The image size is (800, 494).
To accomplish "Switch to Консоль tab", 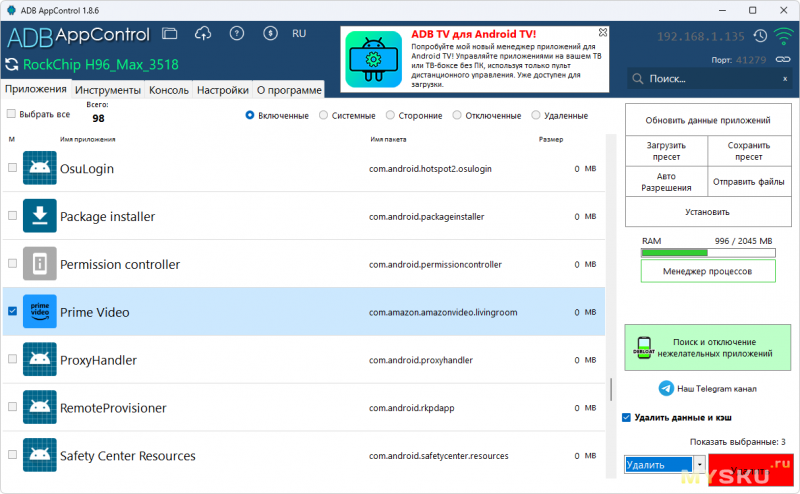I will 169,90.
